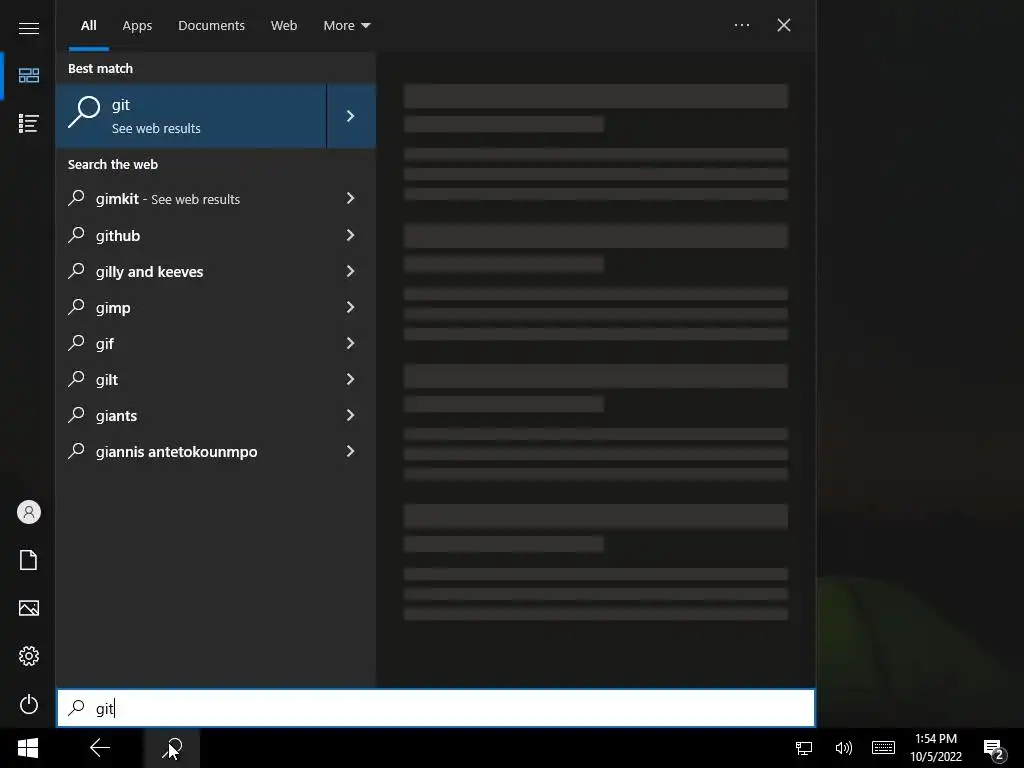Image resolution: width=1024 pixels, height=768 pixels.
Task: Click the three-dots options button
Action: point(742,25)
